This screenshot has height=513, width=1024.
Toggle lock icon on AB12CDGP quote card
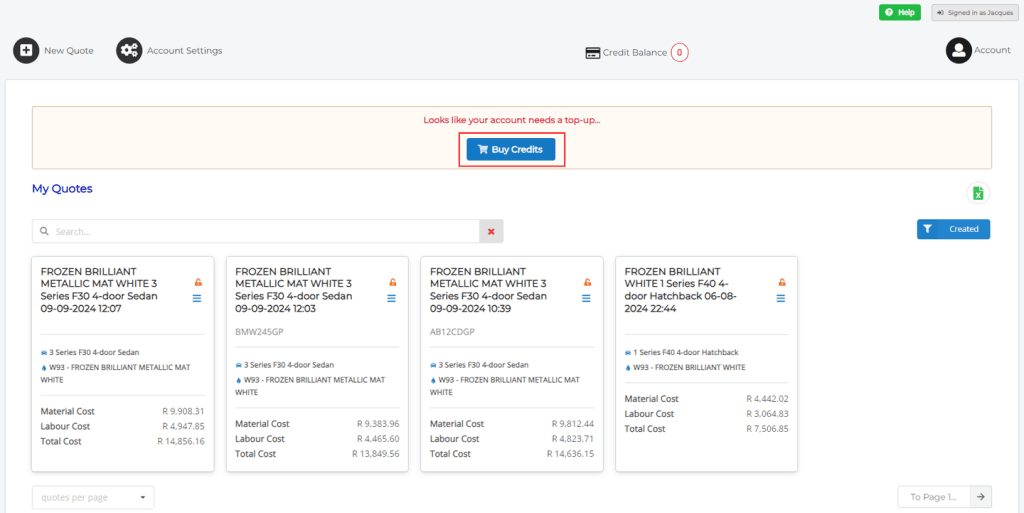[587, 283]
